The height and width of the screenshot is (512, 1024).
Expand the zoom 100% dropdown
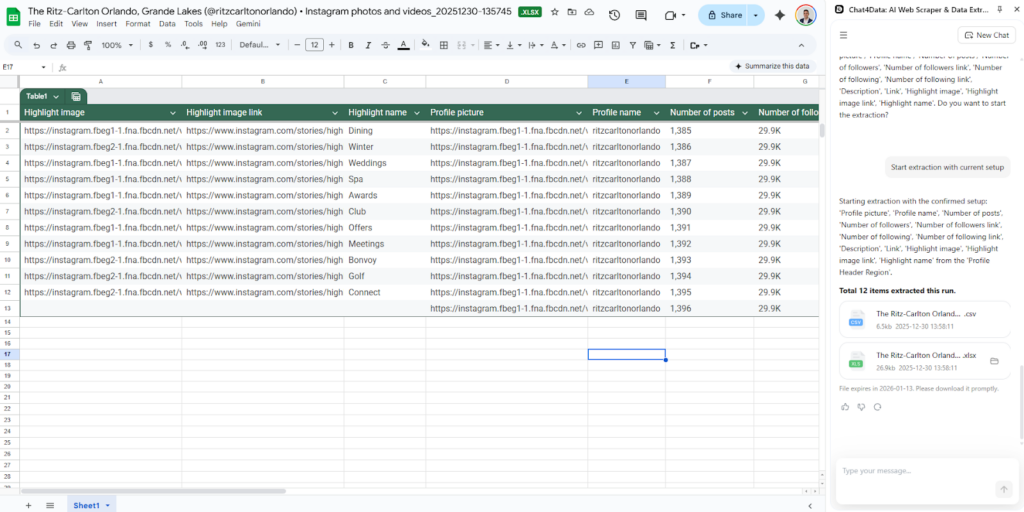click(x=116, y=45)
